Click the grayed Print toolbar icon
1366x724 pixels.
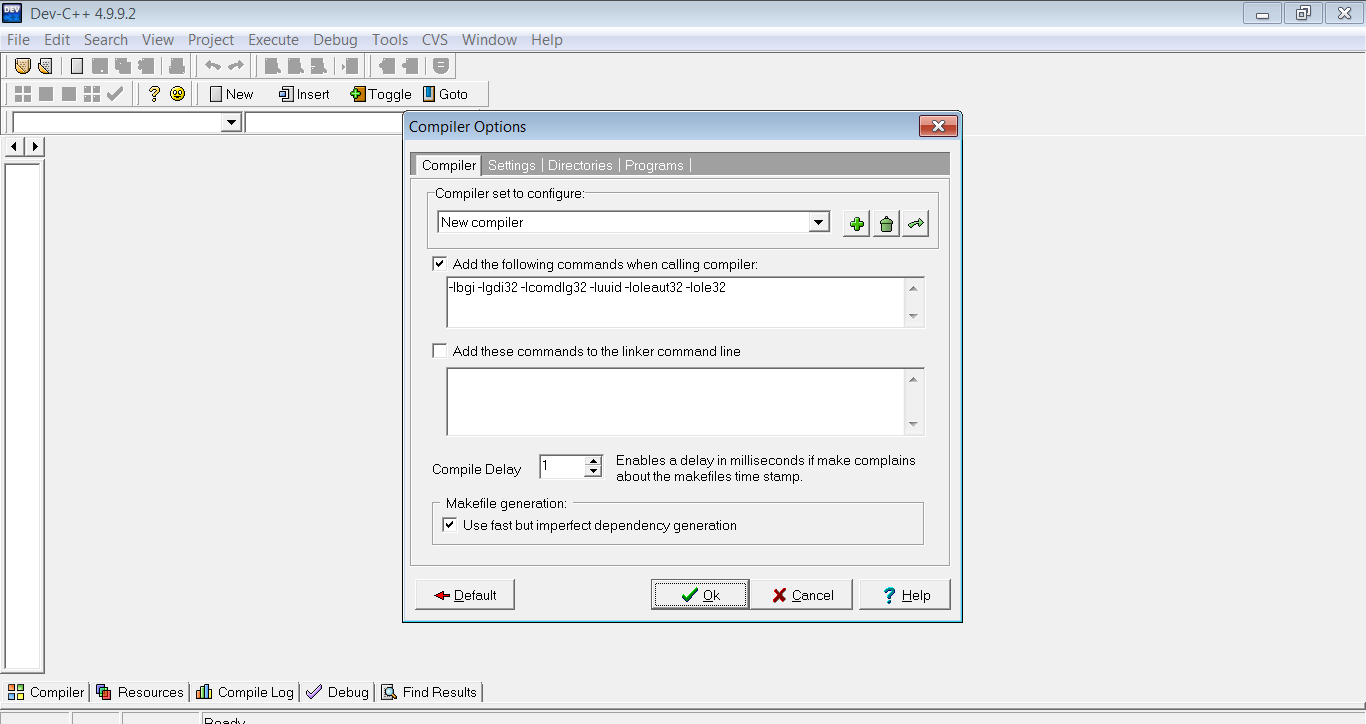click(x=177, y=66)
